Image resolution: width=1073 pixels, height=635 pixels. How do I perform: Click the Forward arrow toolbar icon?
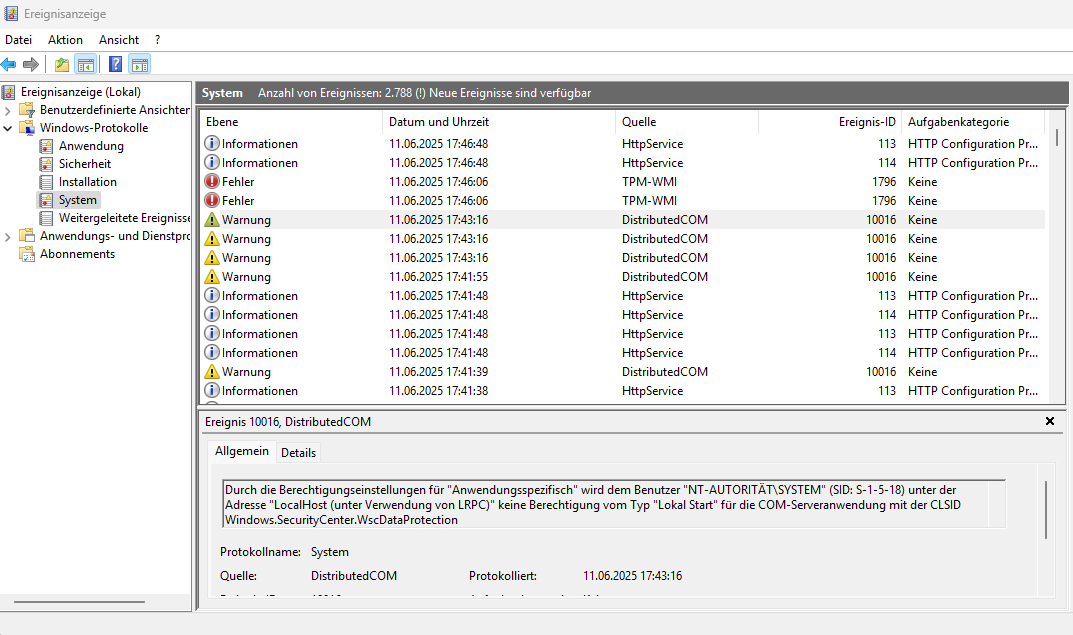(31, 65)
